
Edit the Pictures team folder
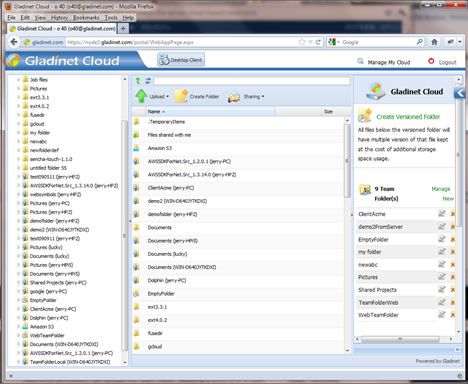(x=442, y=277)
